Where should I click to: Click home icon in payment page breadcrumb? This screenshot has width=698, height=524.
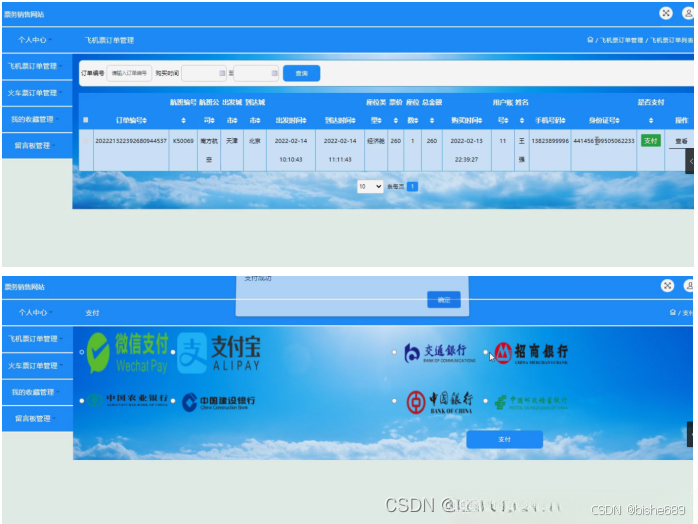click(x=673, y=312)
